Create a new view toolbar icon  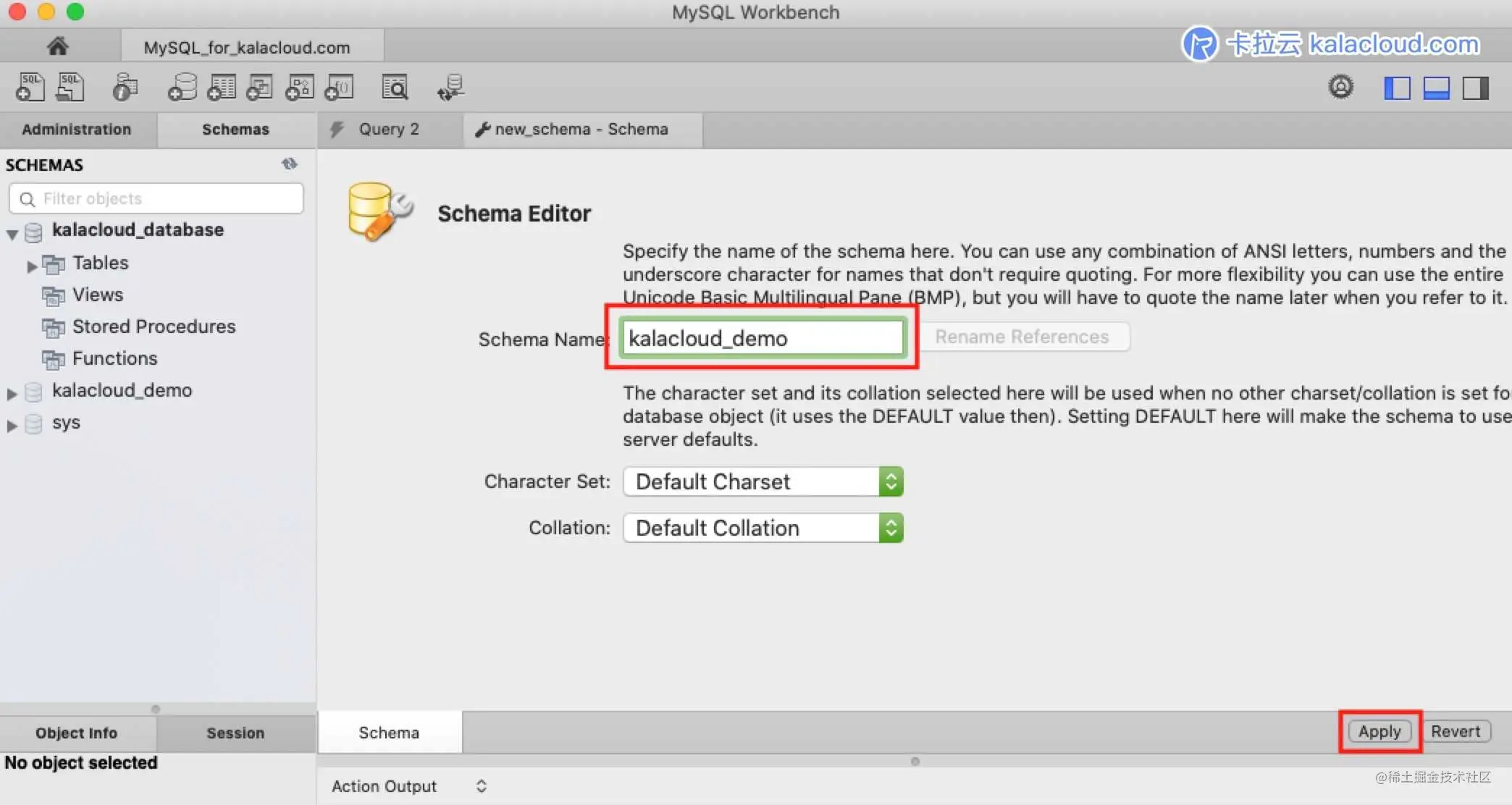click(x=260, y=88)
